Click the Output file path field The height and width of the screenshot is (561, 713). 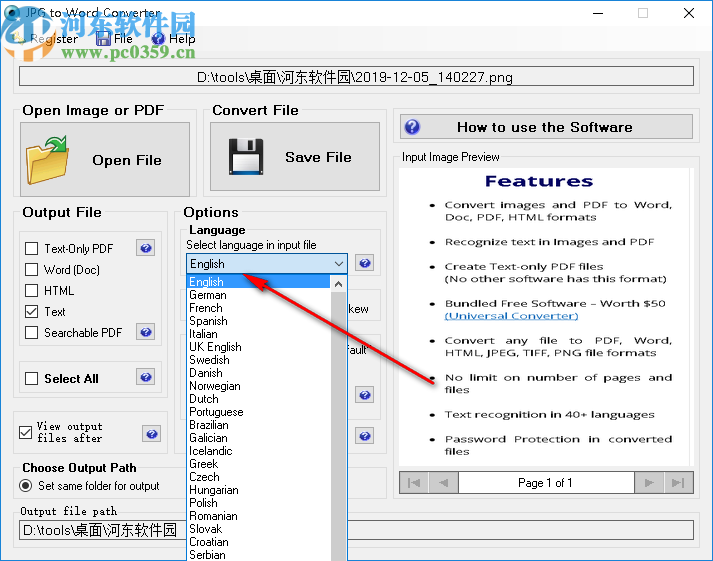click(356, 530)
